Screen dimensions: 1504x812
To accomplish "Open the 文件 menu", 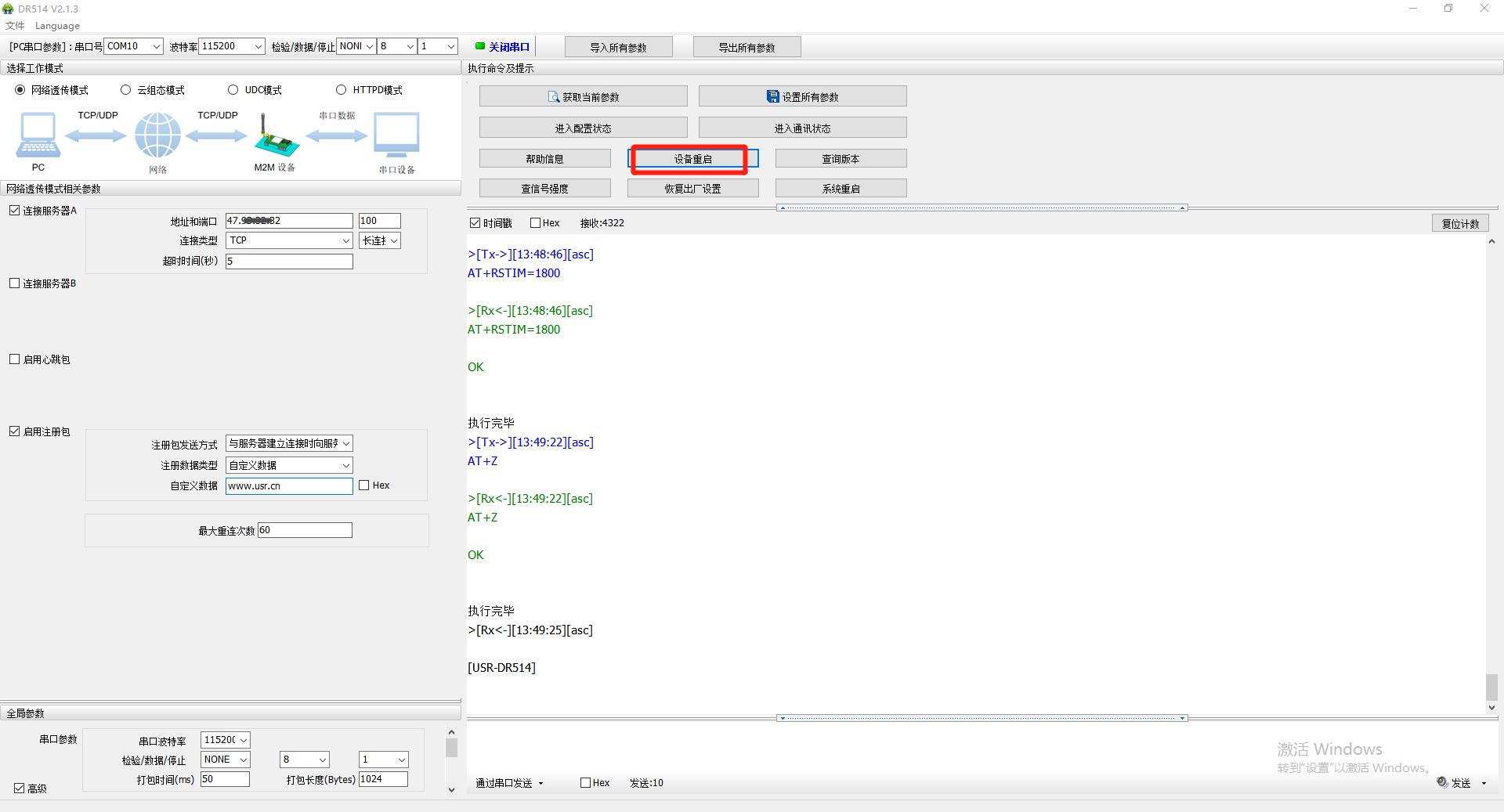I will click(x=15, y=26).
